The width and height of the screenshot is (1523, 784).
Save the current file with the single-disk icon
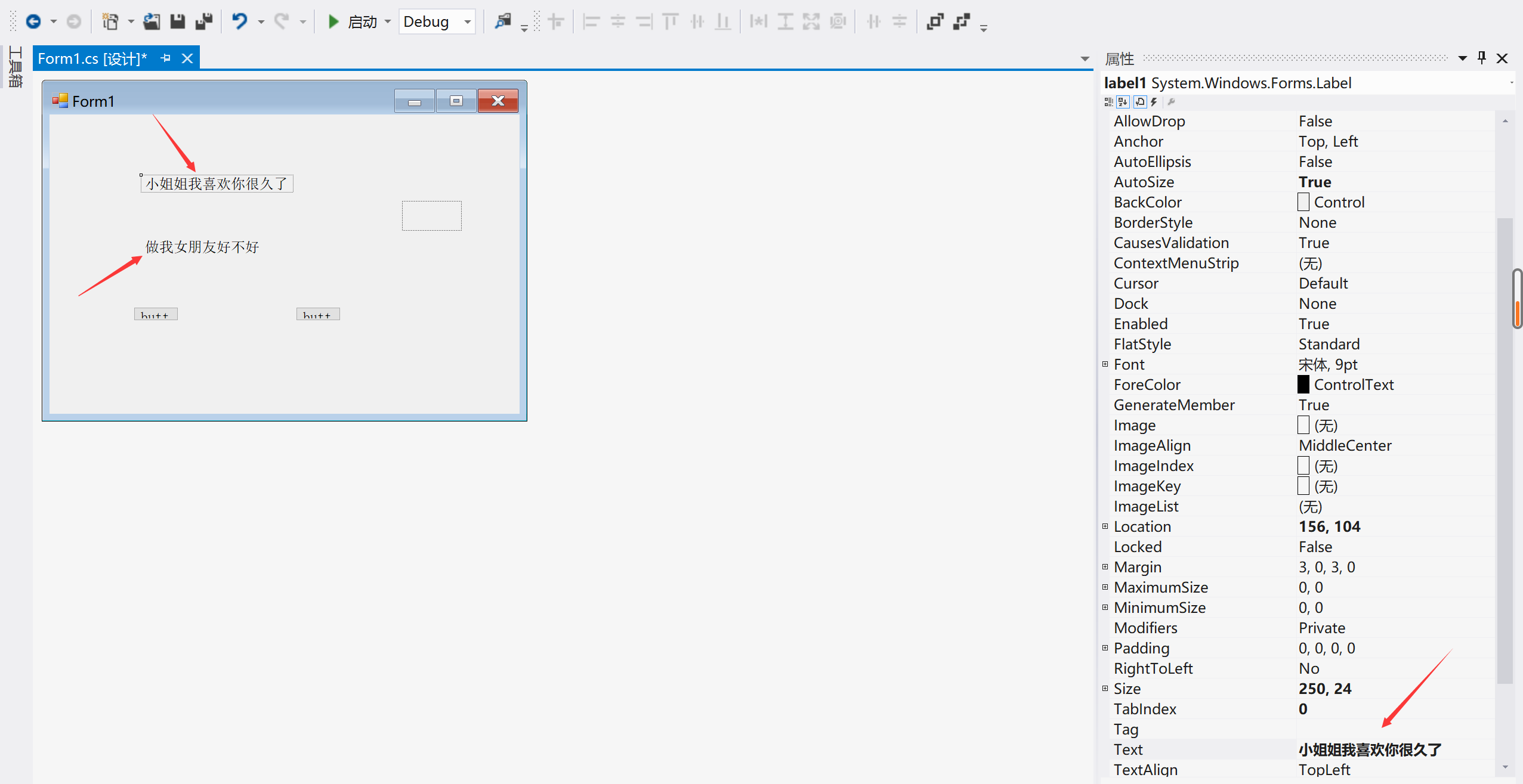178,22
